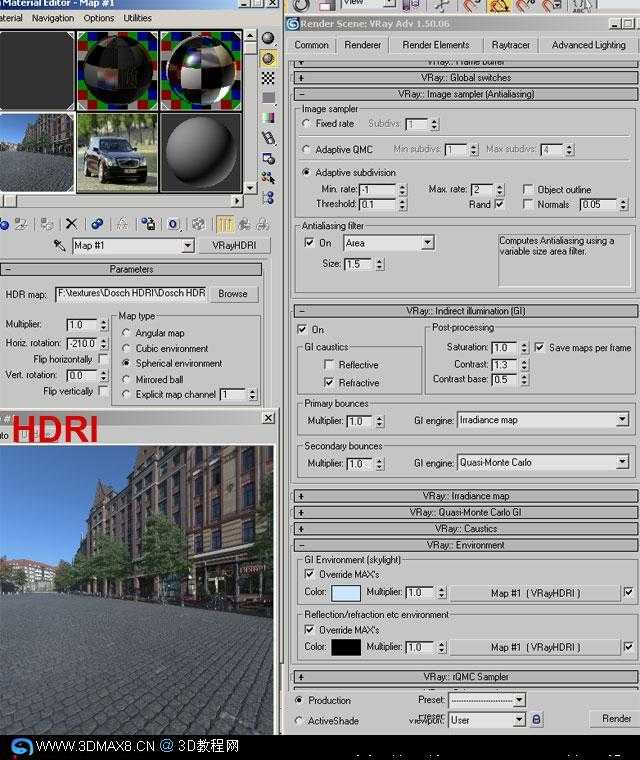Open the Material/Map Navigator icon

coord(268,197)
